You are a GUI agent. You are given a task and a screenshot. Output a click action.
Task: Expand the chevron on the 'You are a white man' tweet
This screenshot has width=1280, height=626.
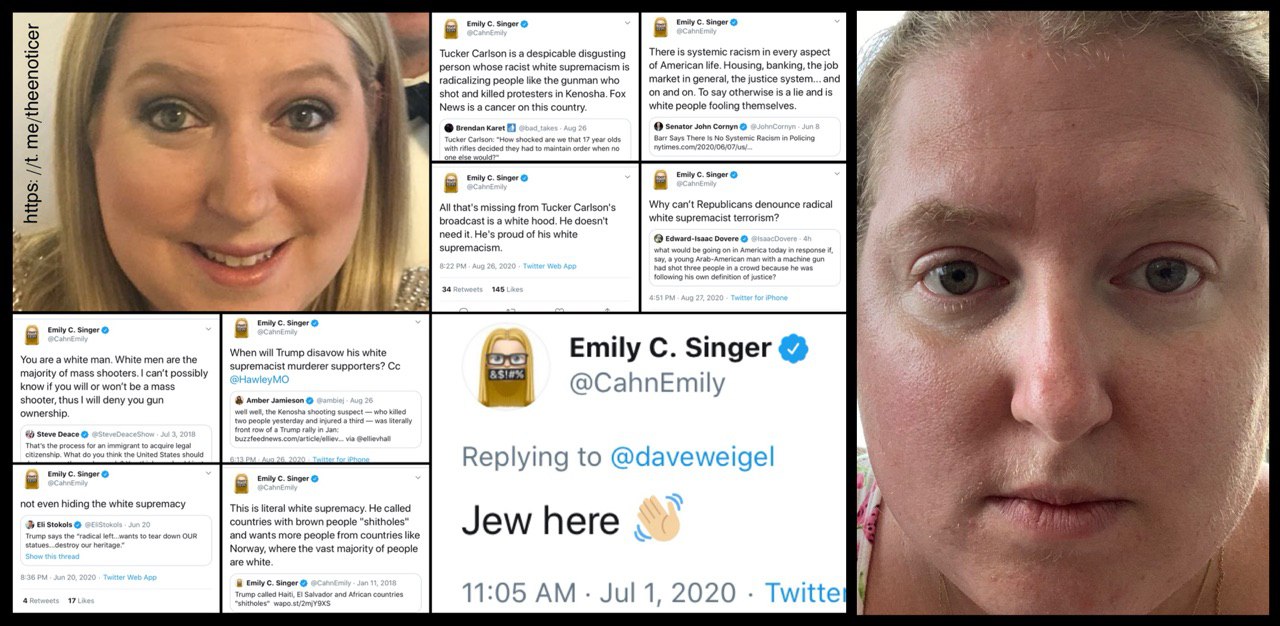point(208,329)
